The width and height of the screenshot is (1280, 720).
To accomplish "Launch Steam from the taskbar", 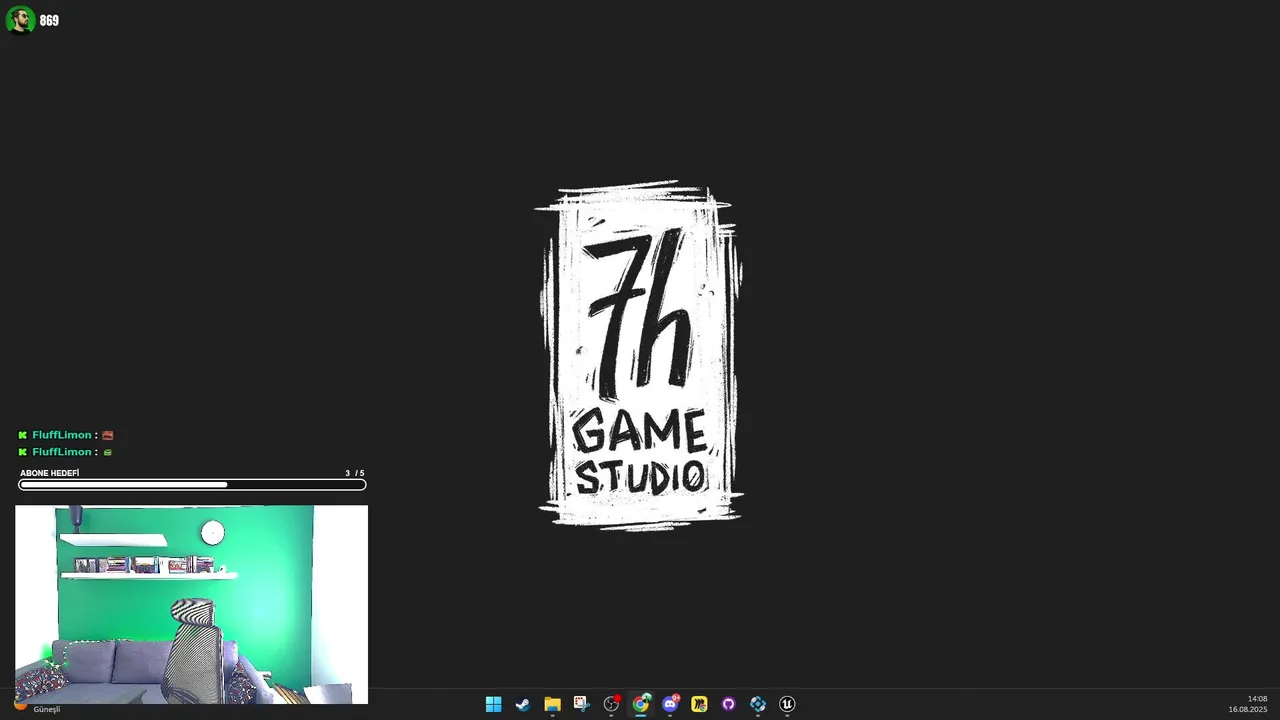I will click(x=522, y=704).
